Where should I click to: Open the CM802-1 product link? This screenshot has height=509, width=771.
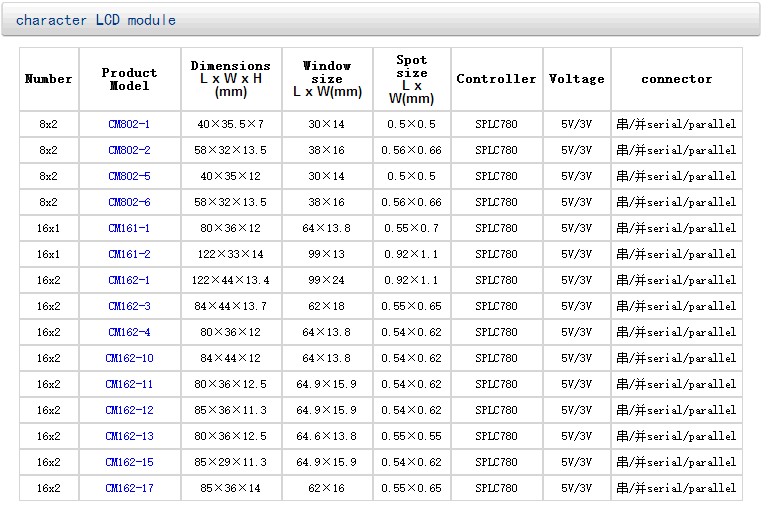[x=129, y=124]
